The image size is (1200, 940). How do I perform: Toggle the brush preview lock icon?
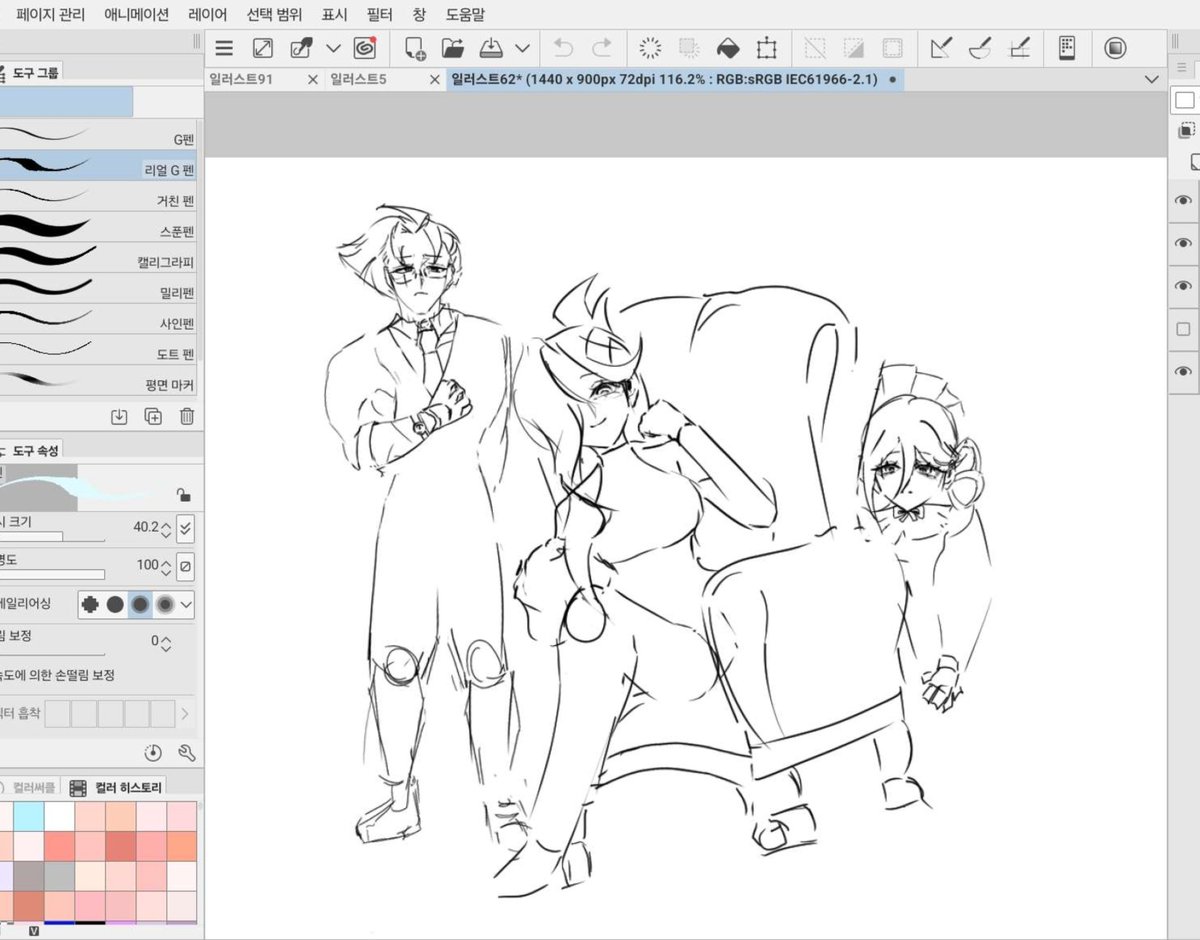coord(182,494)
